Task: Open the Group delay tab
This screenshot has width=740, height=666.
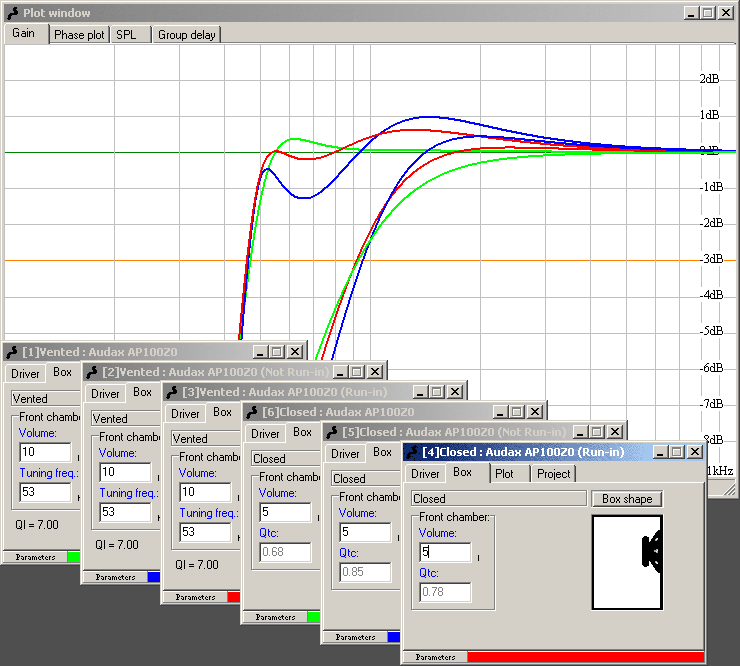Action: [x=186, y=35]
